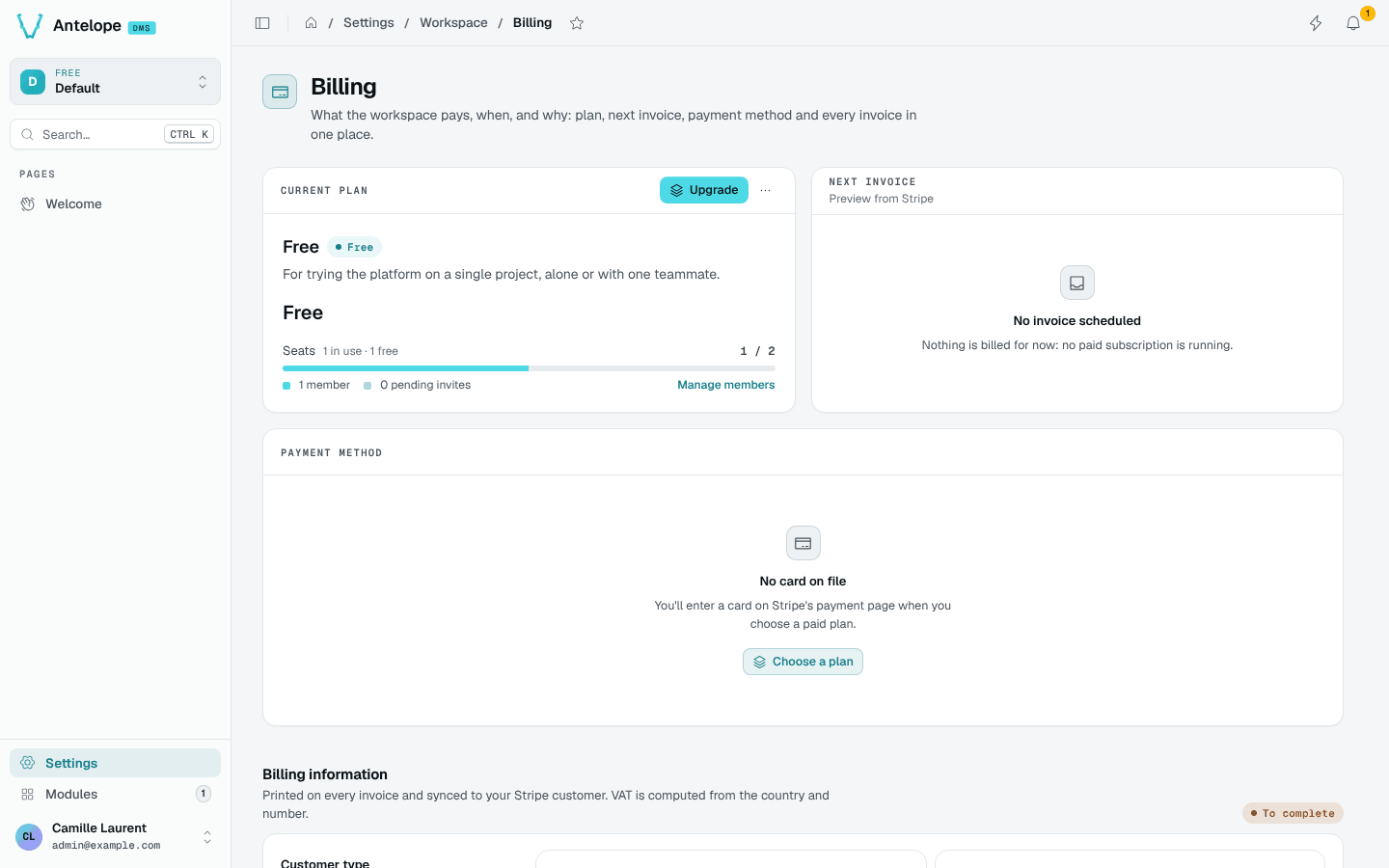Click the '0 pending invites' legend text
The width and height of the screenshot is (1389, 868).
(425, 385)
